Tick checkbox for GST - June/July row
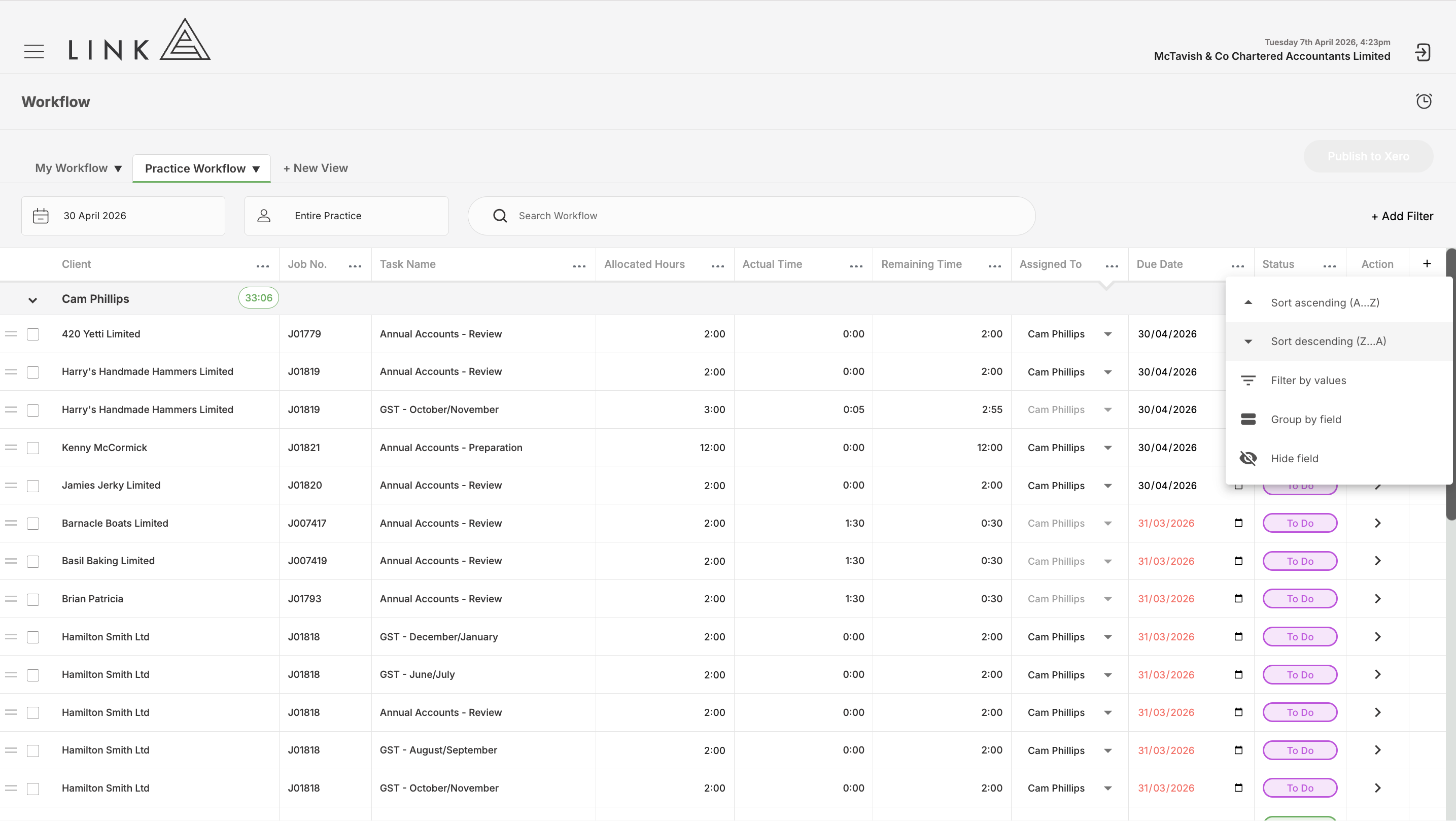 tap(33, 676)
